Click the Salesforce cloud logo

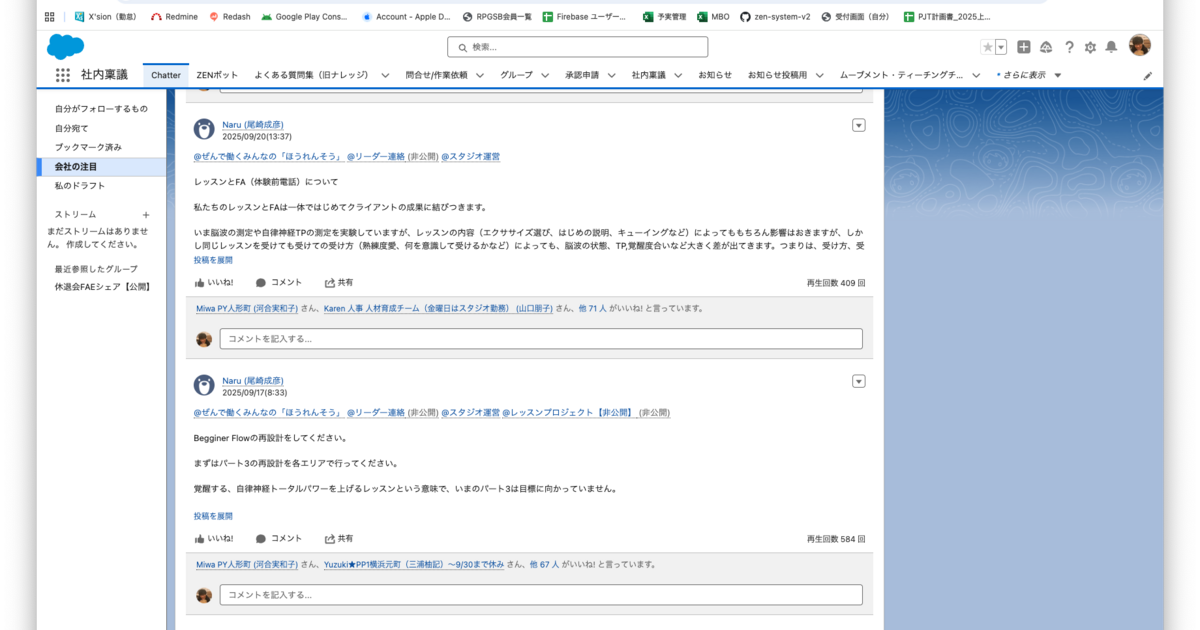click(x=65, y=46)
